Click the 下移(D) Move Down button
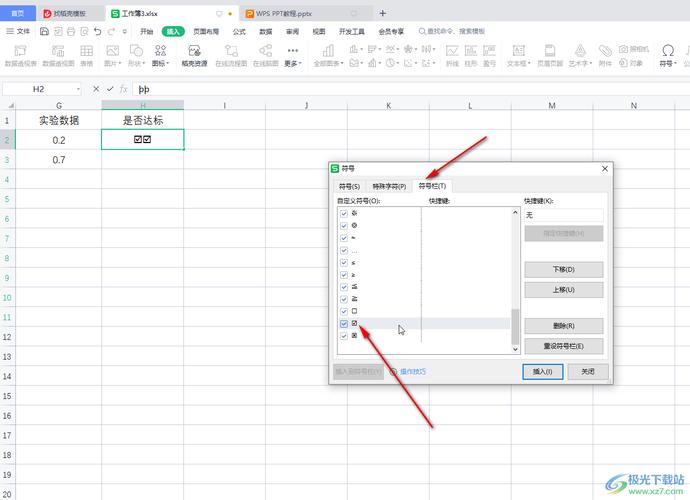Image resolution: width=690 pixels, height=500 pixels. point(564,269)
